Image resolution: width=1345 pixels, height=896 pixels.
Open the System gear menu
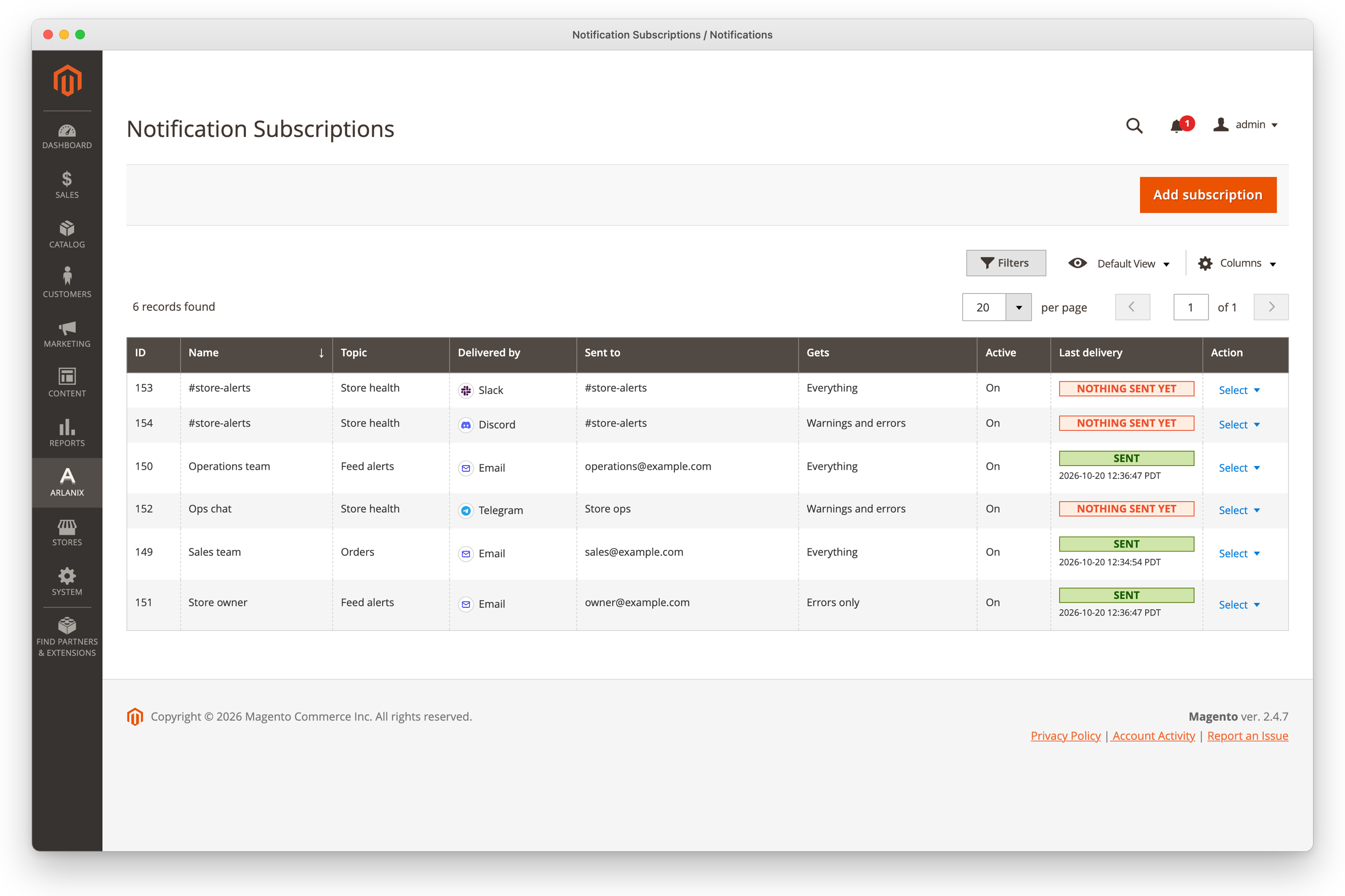tap(67, 582)
